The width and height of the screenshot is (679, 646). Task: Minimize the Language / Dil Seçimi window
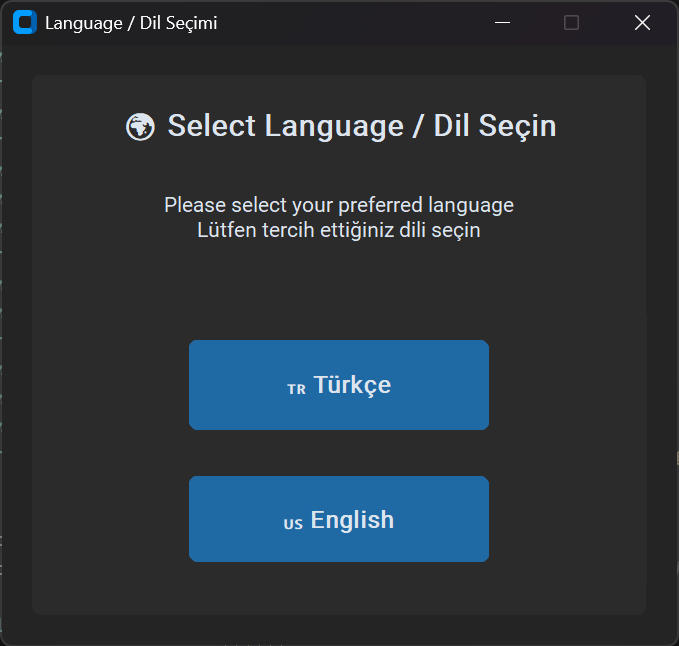click(502, 23)
